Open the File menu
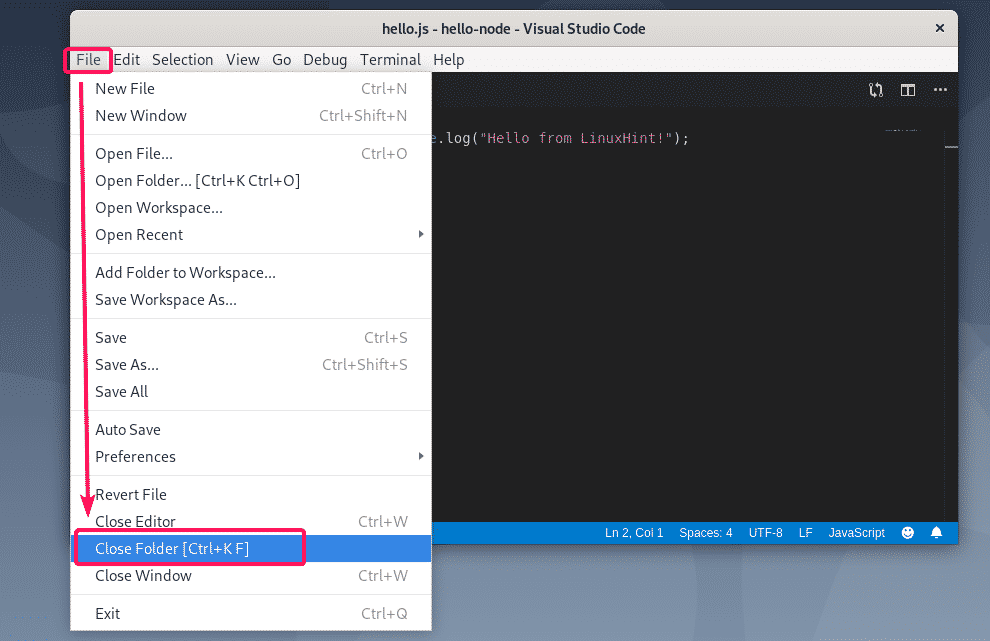Viewport: 990px width, 641px height. pyautogui.click(x=88, y=59)
